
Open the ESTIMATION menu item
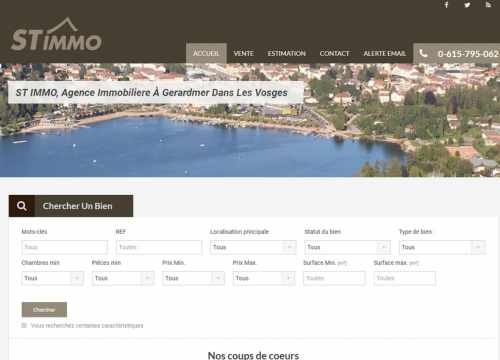pos(286,53)
